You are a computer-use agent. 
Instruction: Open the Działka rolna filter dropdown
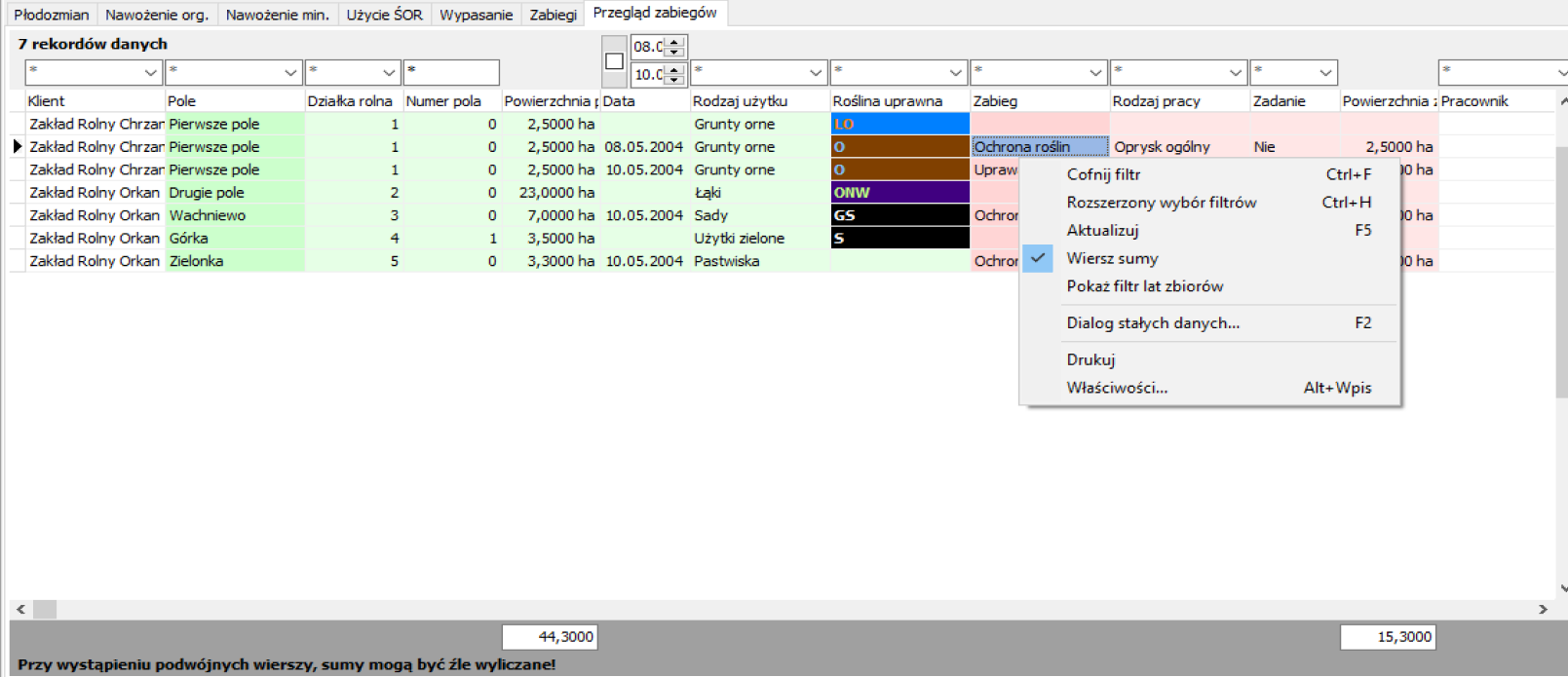click(x=389, y=72)
